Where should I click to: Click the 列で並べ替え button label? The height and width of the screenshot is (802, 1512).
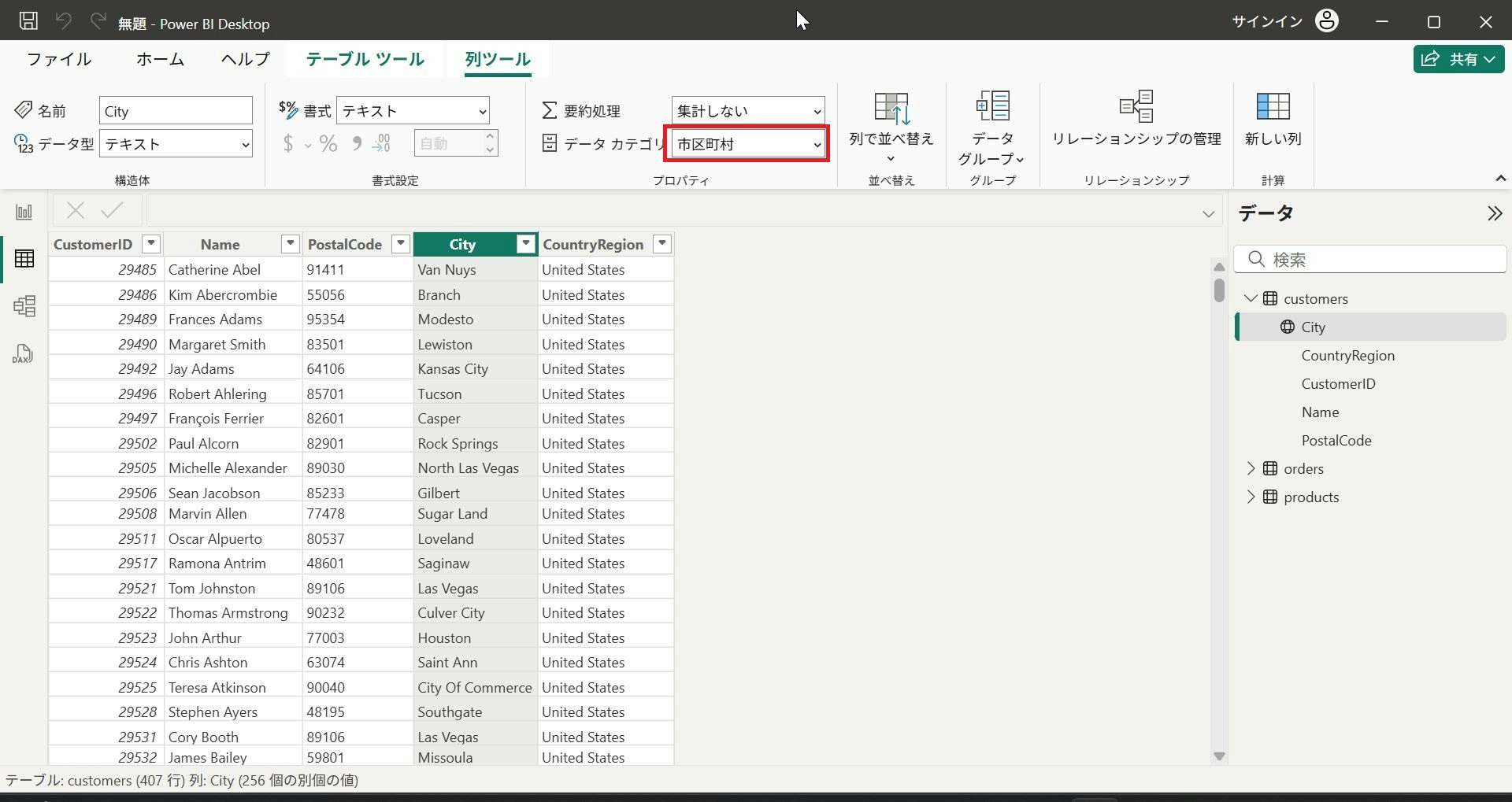point(891,139)
